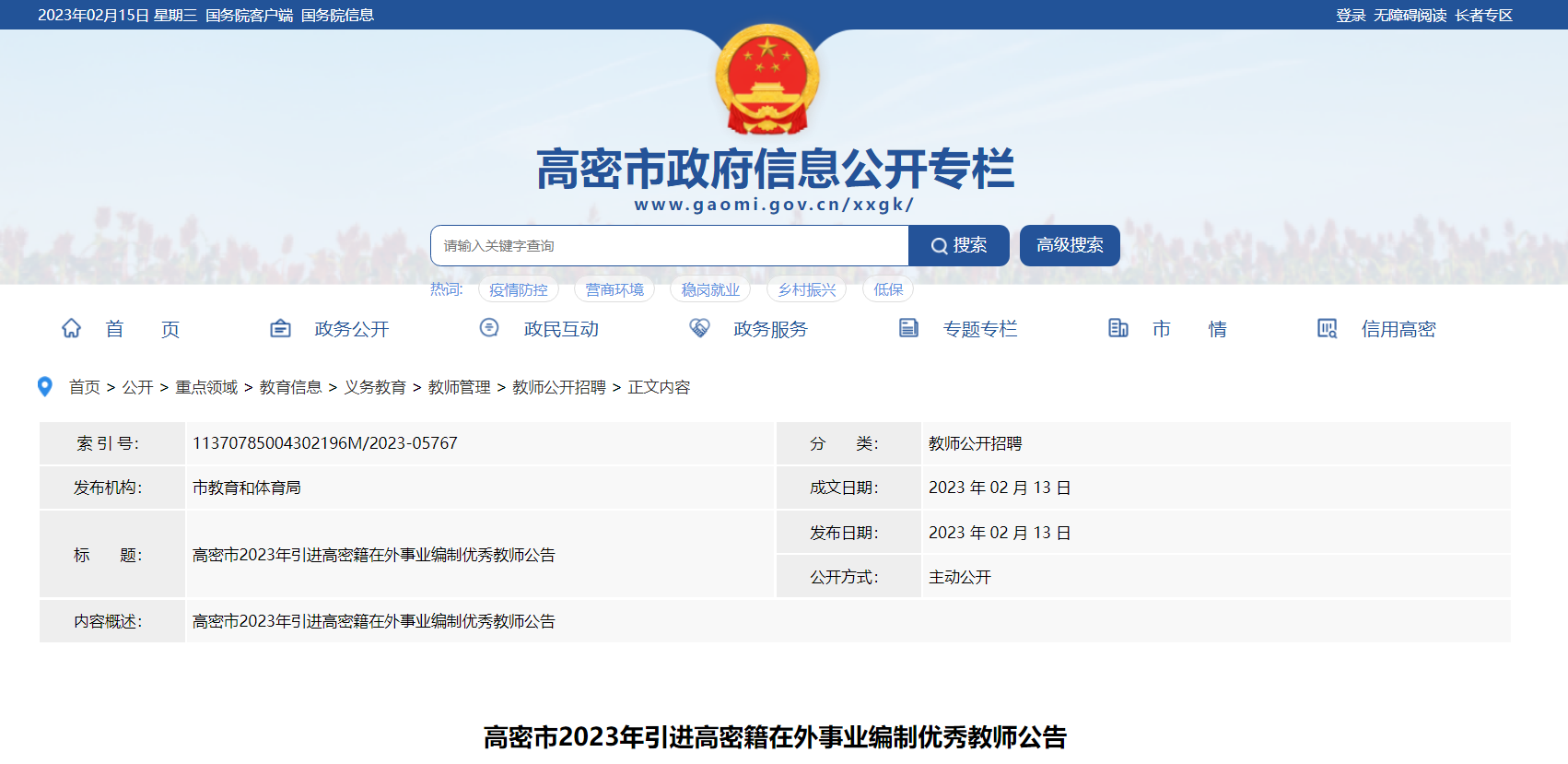Go to 重点领域 in breadcrumb

tap(206, 387)
